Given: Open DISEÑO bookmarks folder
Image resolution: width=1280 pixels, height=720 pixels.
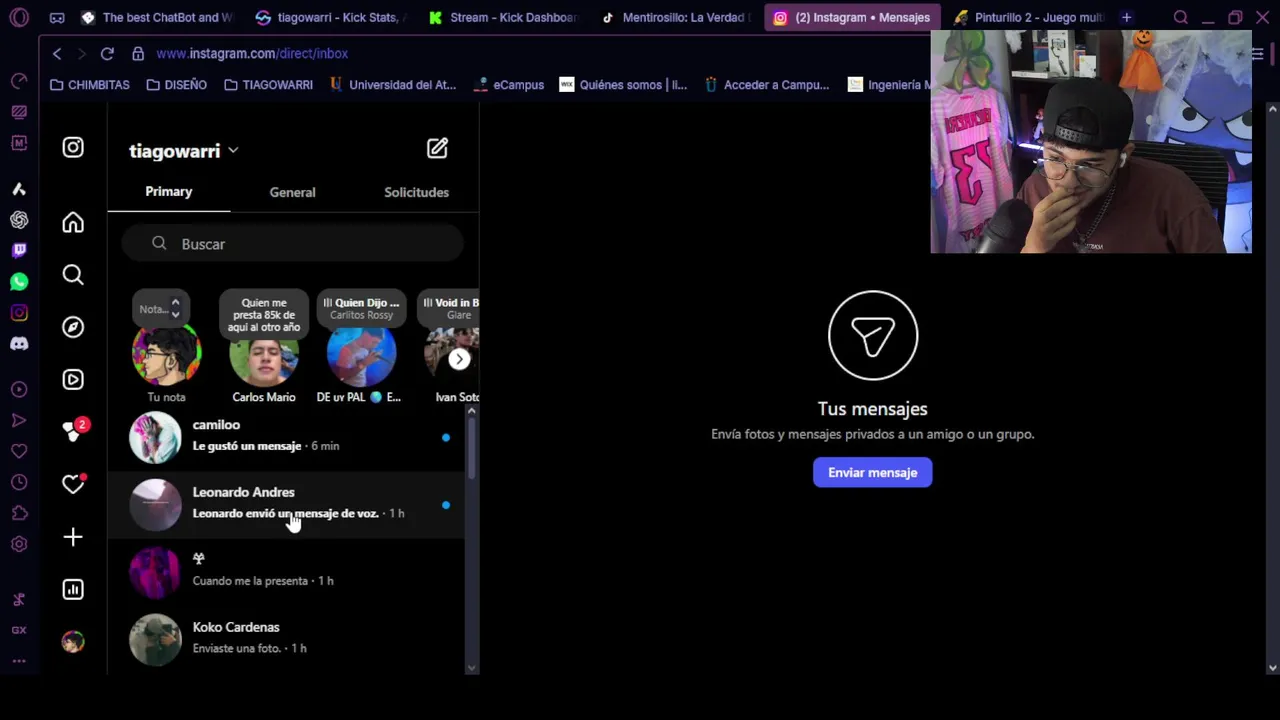Looking at the screenshot, I should (x=177, y=85).
